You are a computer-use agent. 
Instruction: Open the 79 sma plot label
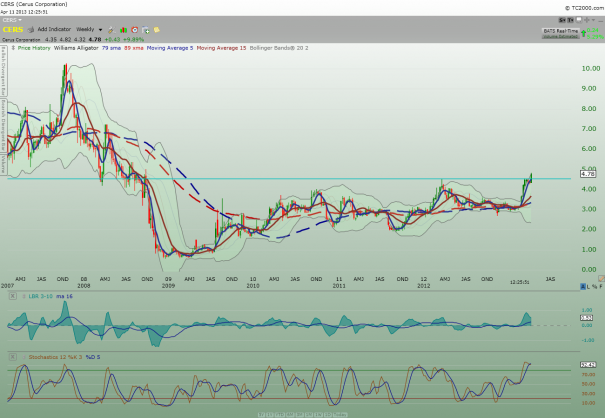tap(112, 48)
